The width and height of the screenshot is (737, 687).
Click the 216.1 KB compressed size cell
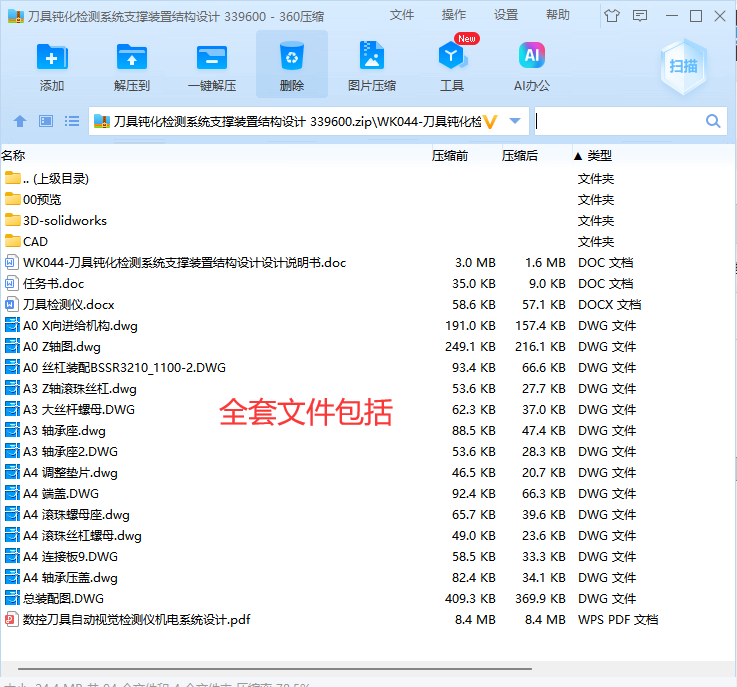540,346
